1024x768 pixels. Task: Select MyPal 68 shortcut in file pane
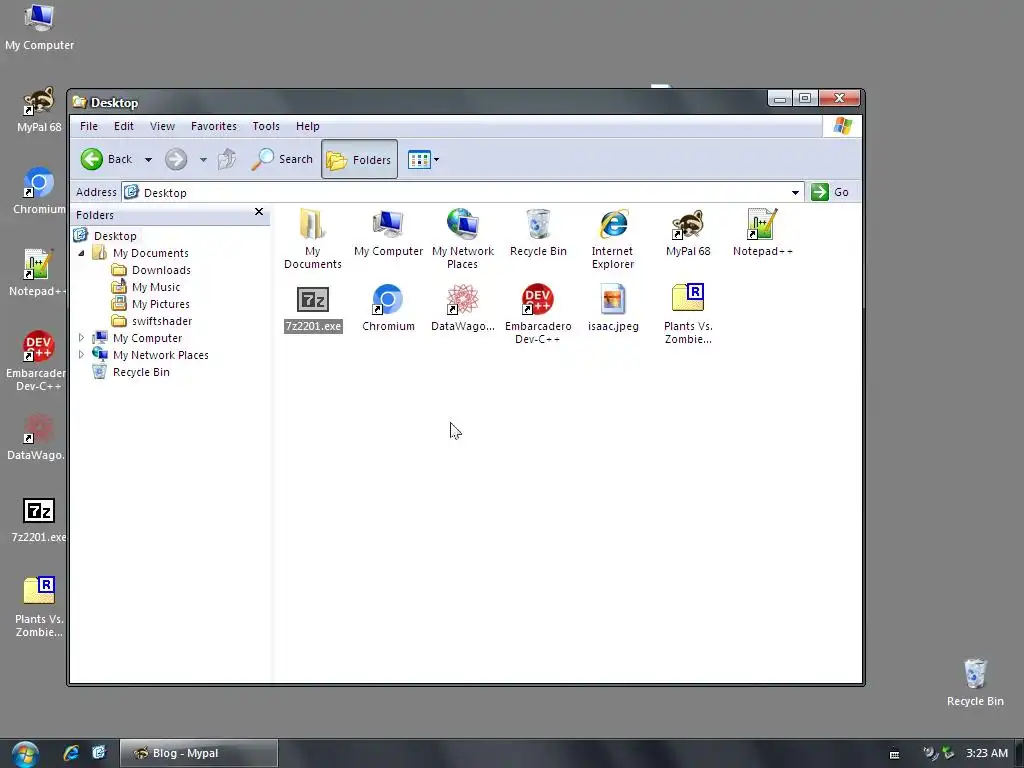pos(688,232)
